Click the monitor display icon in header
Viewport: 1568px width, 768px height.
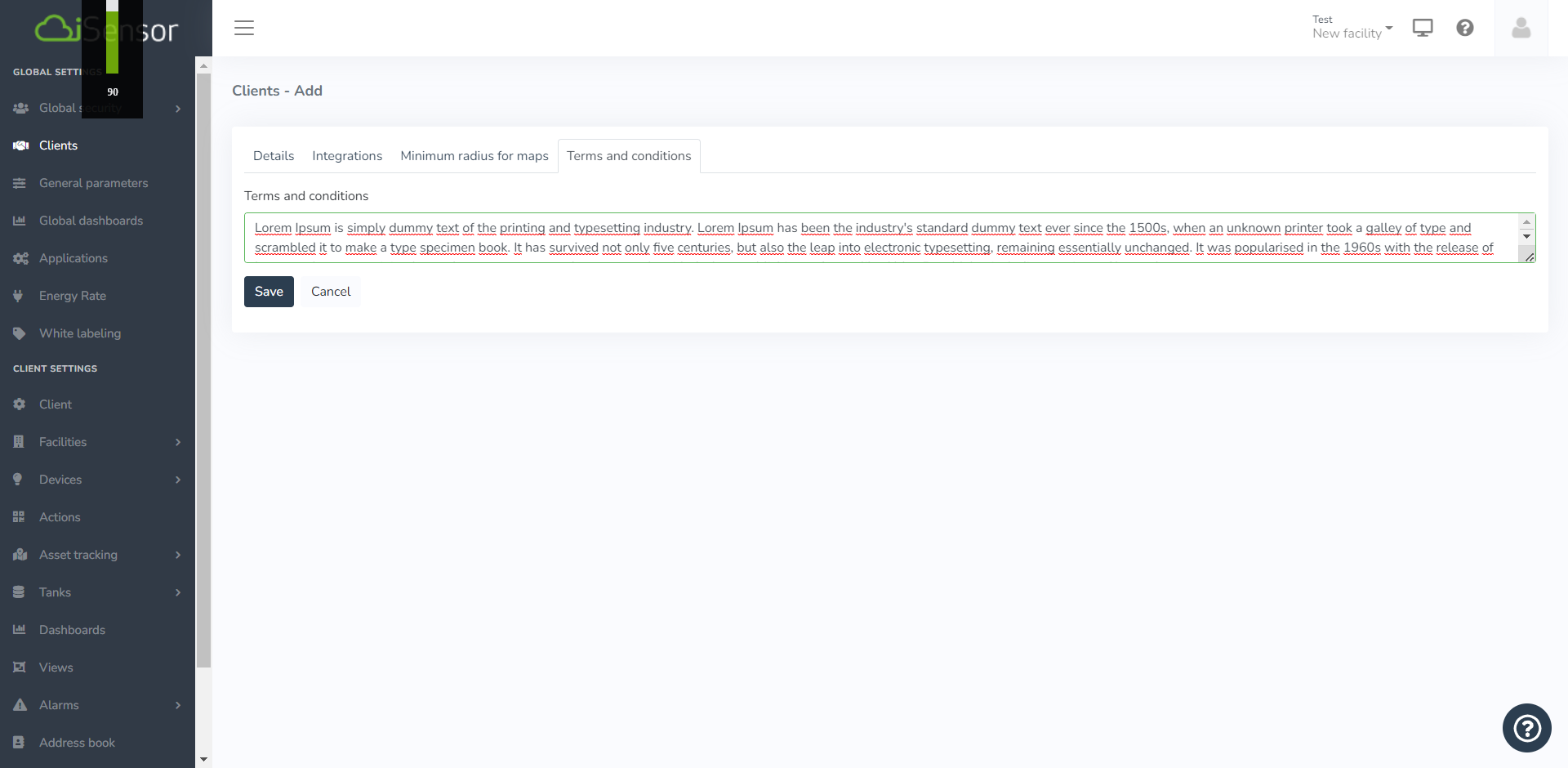[1423, 28]
